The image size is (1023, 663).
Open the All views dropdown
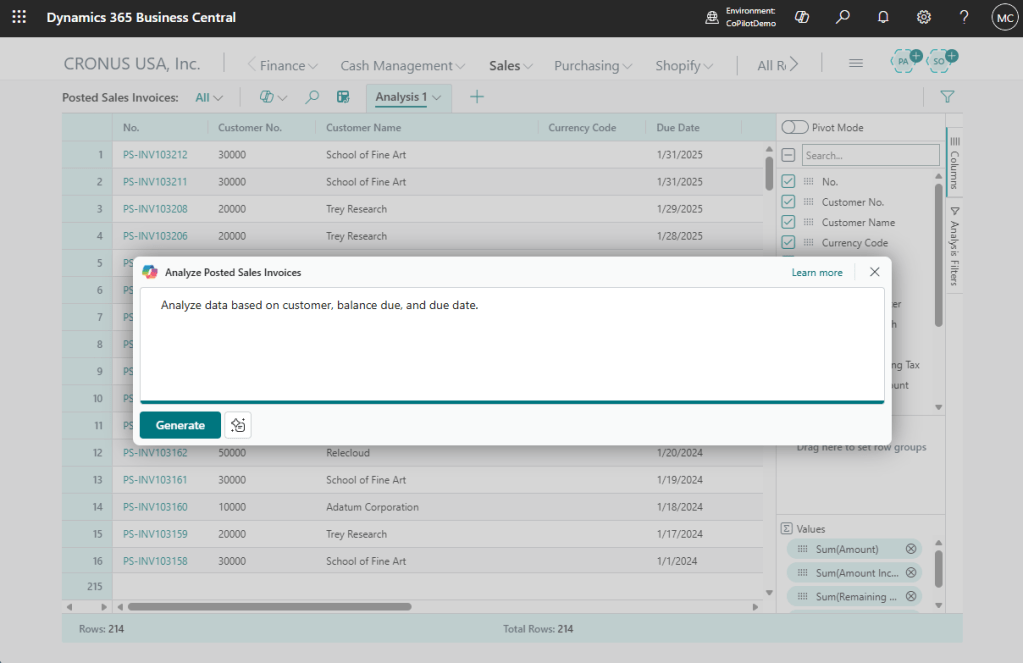(x=210, y=97)
